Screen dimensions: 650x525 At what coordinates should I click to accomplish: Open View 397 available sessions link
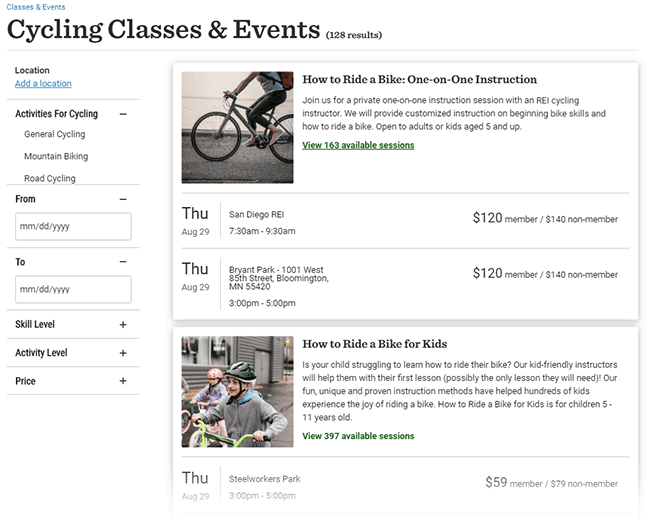(x=358, y=436)
